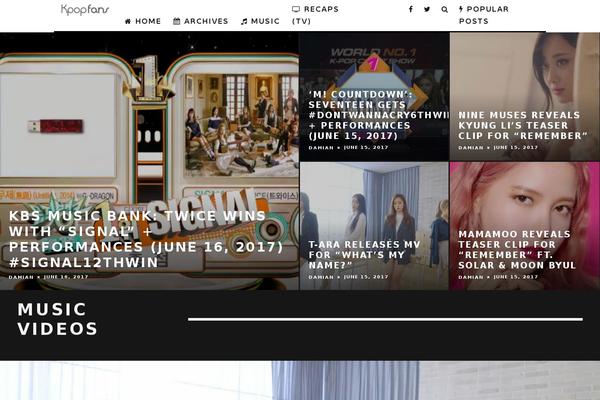Open the Music menu item
The height and width of the screenshot is (400, 600).
coord(260,21)
